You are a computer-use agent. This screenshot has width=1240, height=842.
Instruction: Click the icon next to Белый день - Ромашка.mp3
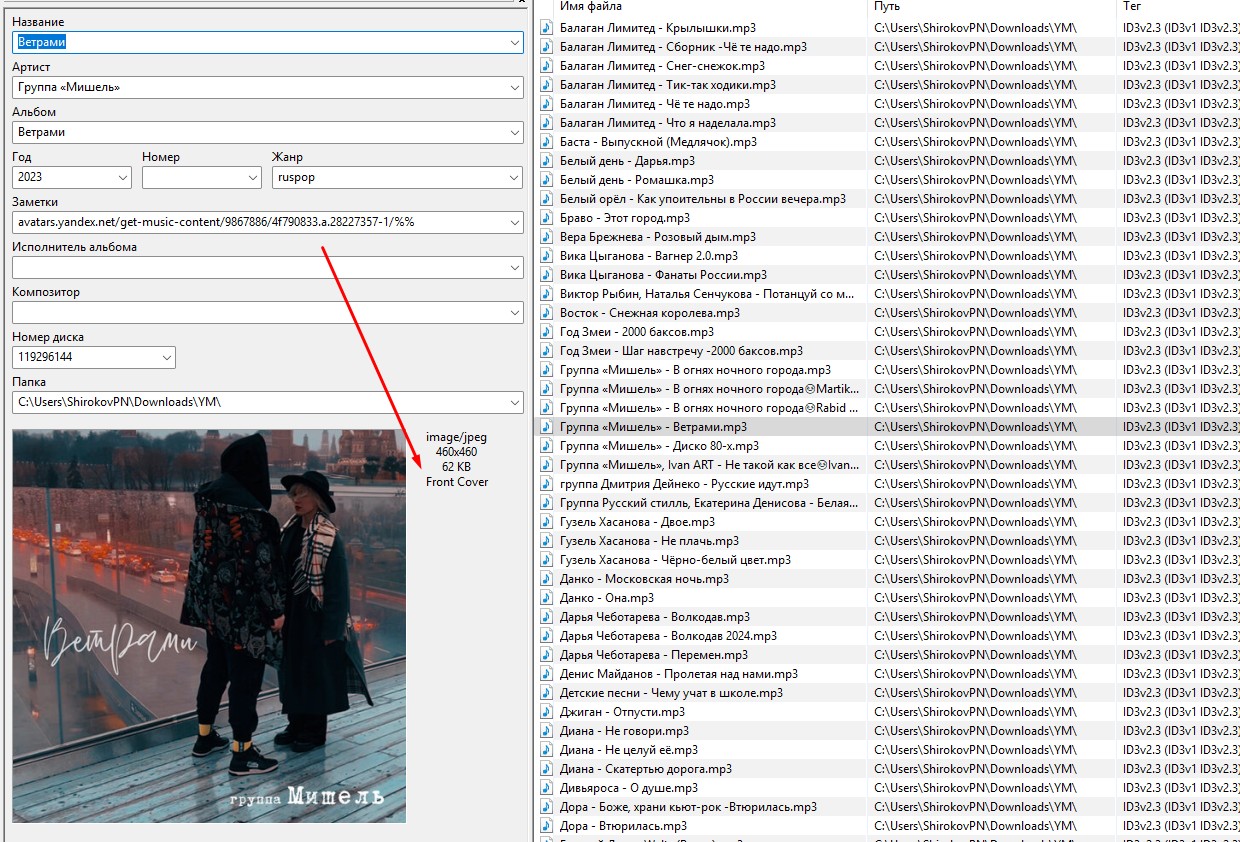(x=546, y=180)
